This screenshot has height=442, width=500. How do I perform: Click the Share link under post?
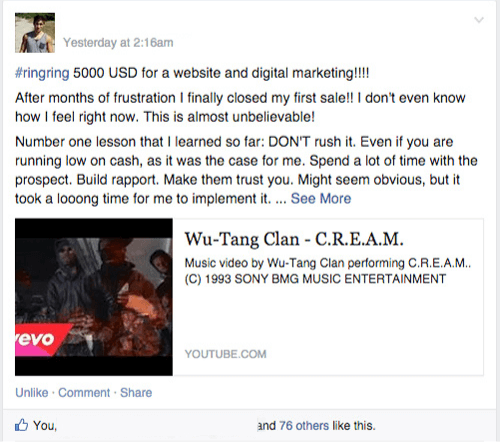pyautogui.click(x=136, y=393)
